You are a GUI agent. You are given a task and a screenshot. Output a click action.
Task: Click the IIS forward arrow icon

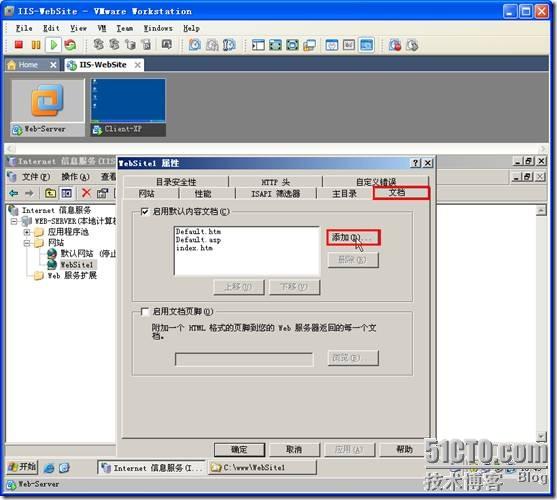pos(29,193)
